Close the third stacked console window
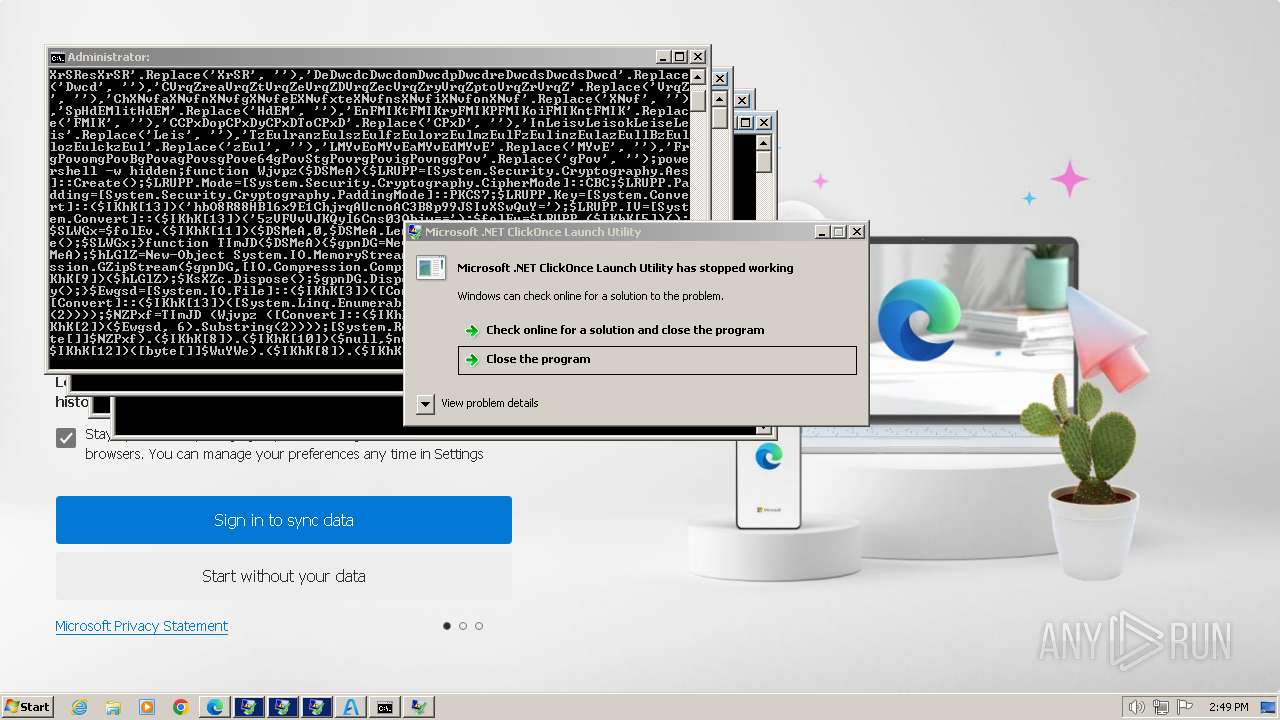 (x=742, y=100)
